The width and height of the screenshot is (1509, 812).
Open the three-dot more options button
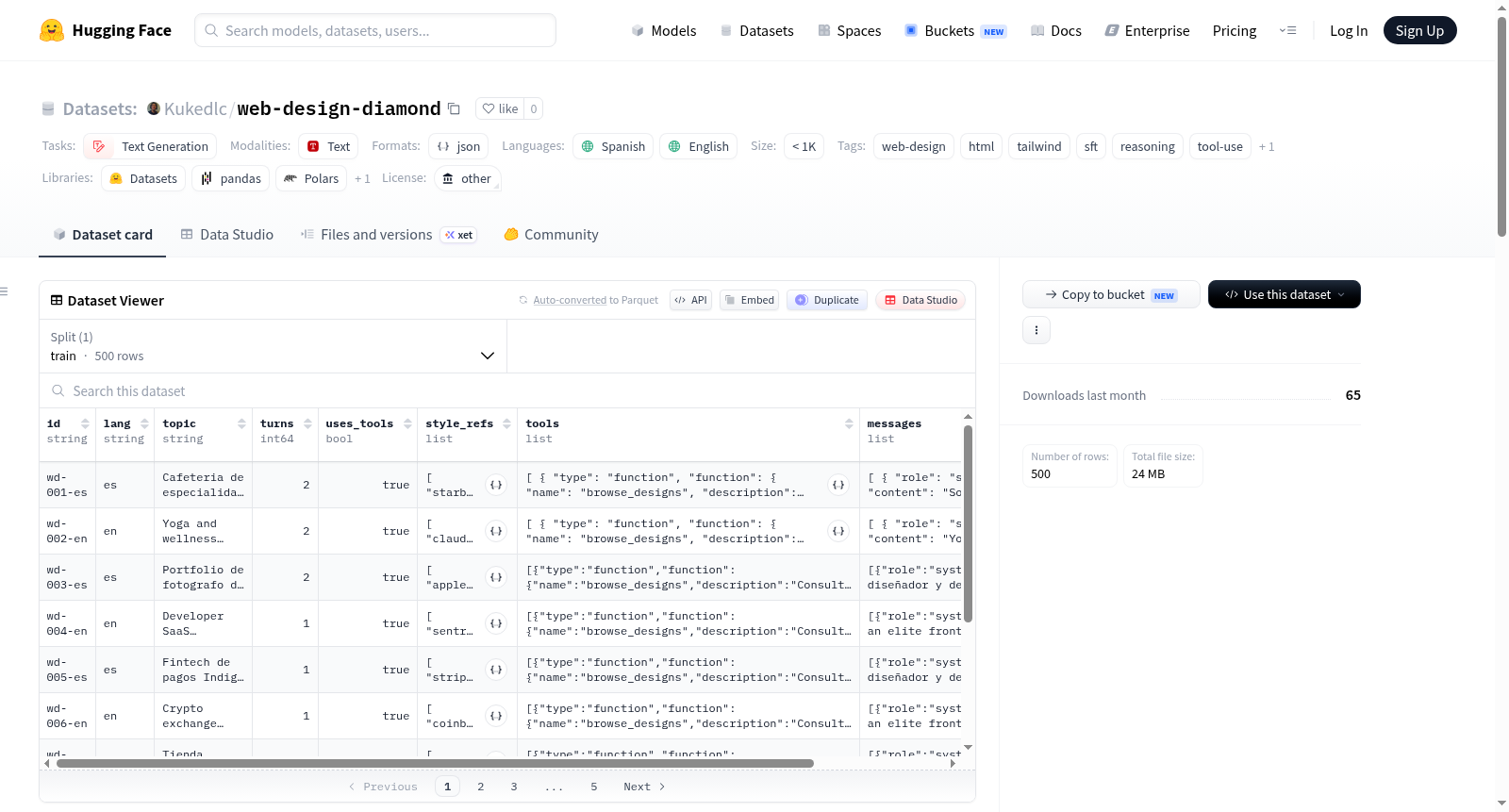[x=1036, y=330]
